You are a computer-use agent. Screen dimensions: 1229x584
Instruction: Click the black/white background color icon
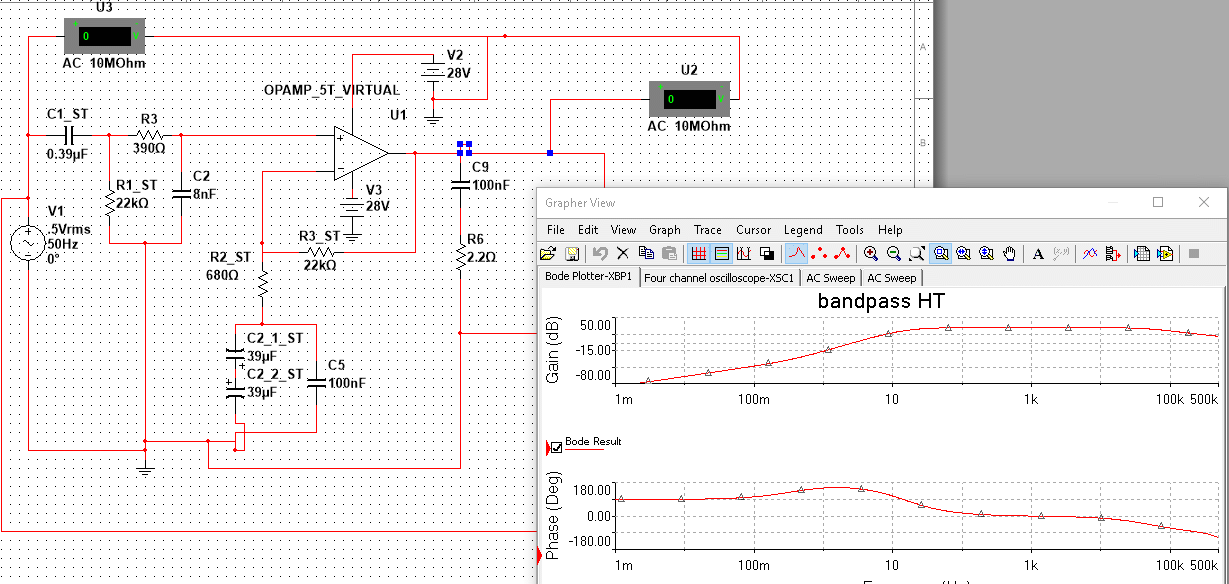click(x=766, y=254)
